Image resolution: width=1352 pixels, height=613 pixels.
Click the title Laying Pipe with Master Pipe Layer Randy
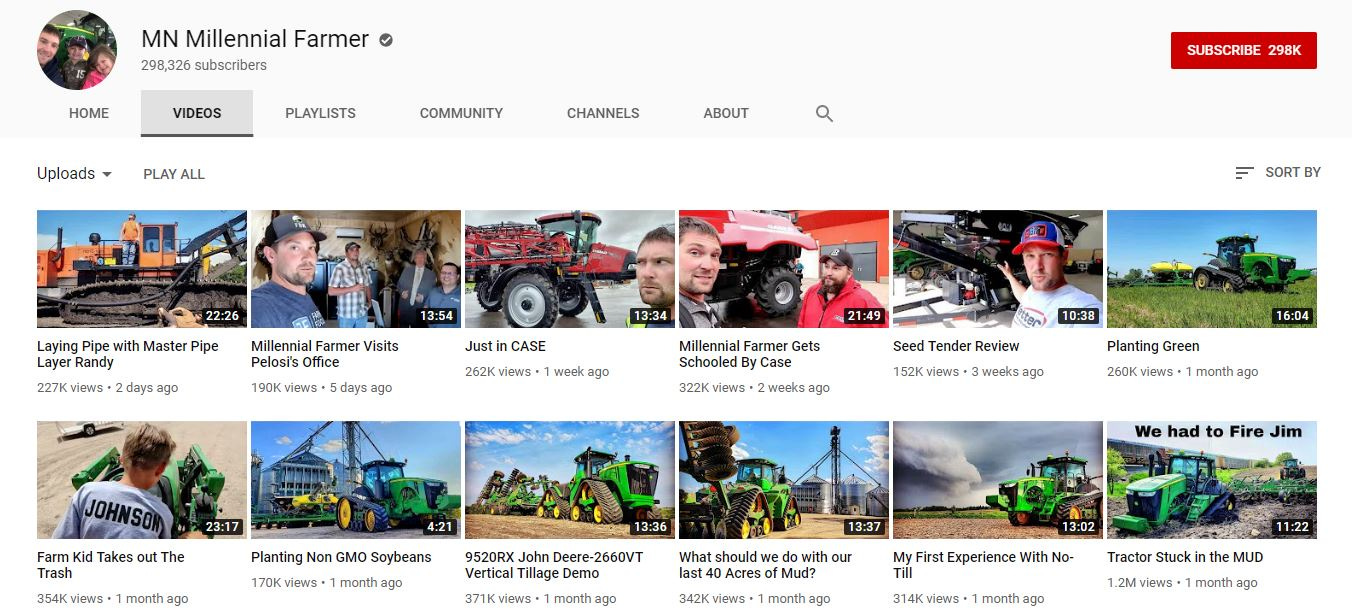128,354
